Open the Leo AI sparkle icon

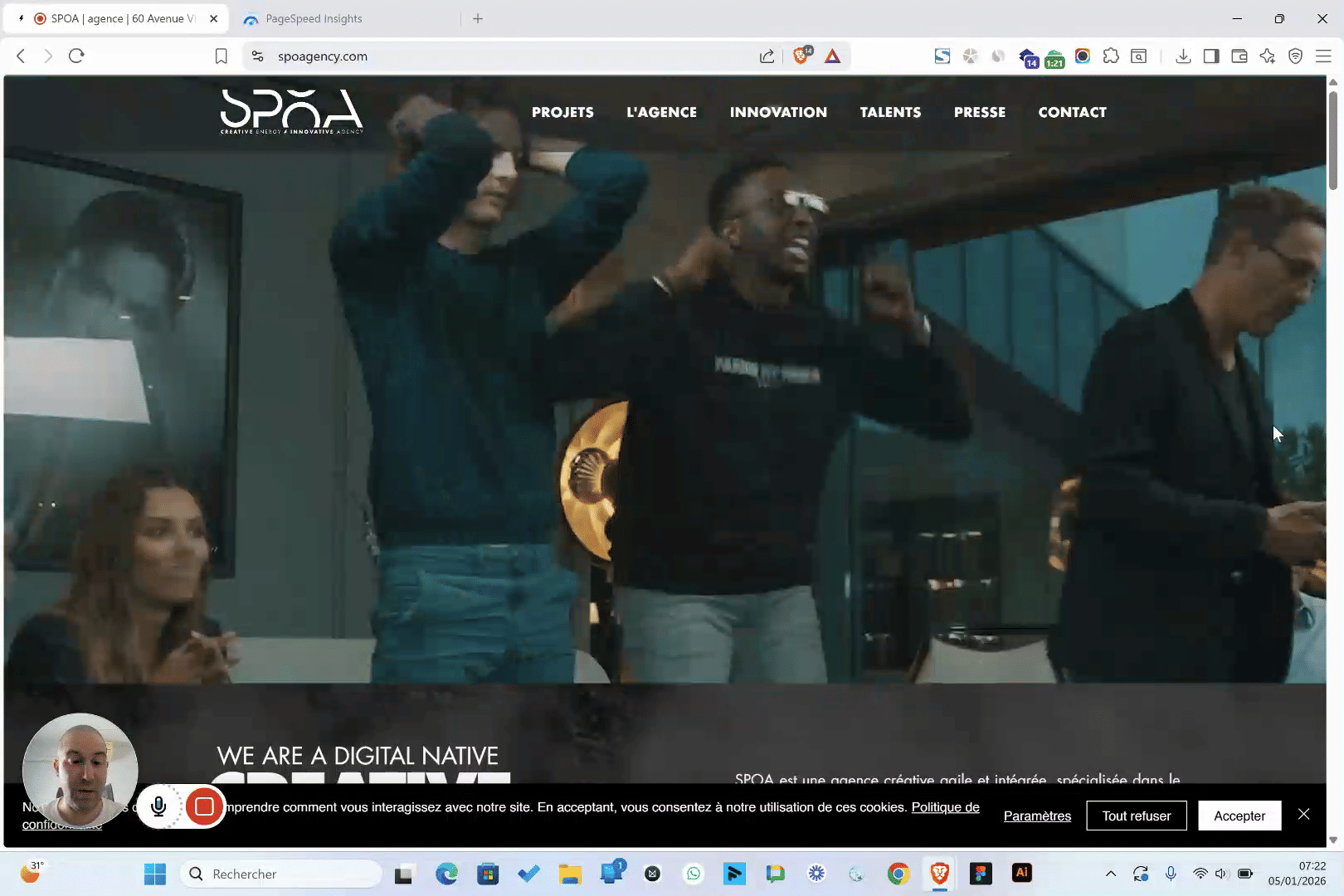1267,56
